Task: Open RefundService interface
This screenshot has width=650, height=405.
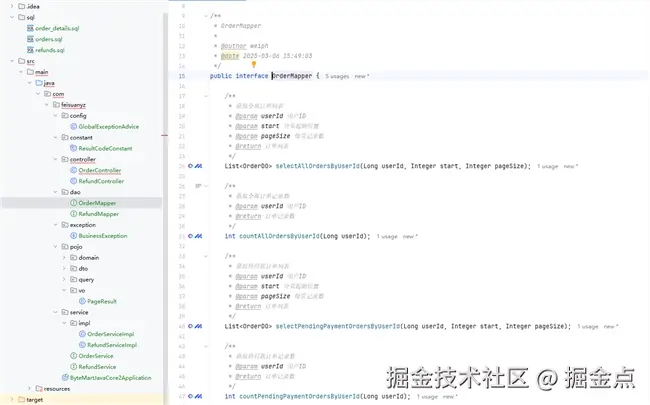Action: pos(97,366)
